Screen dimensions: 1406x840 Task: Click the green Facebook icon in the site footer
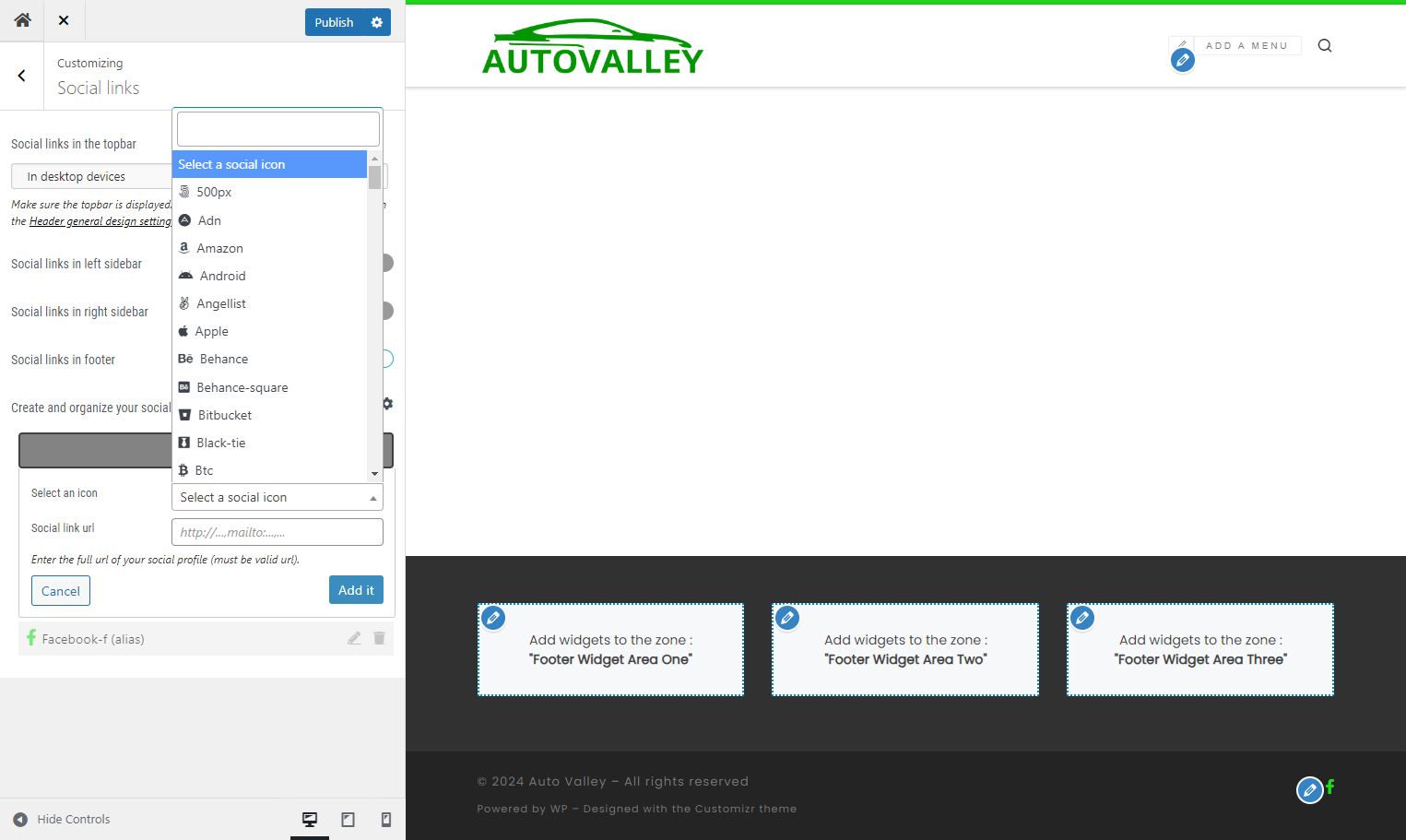[1330, 787]
